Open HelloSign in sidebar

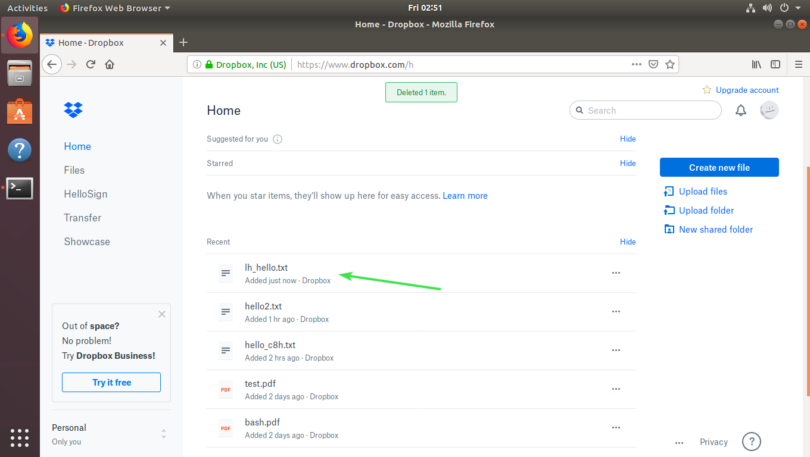coord(86,194)
